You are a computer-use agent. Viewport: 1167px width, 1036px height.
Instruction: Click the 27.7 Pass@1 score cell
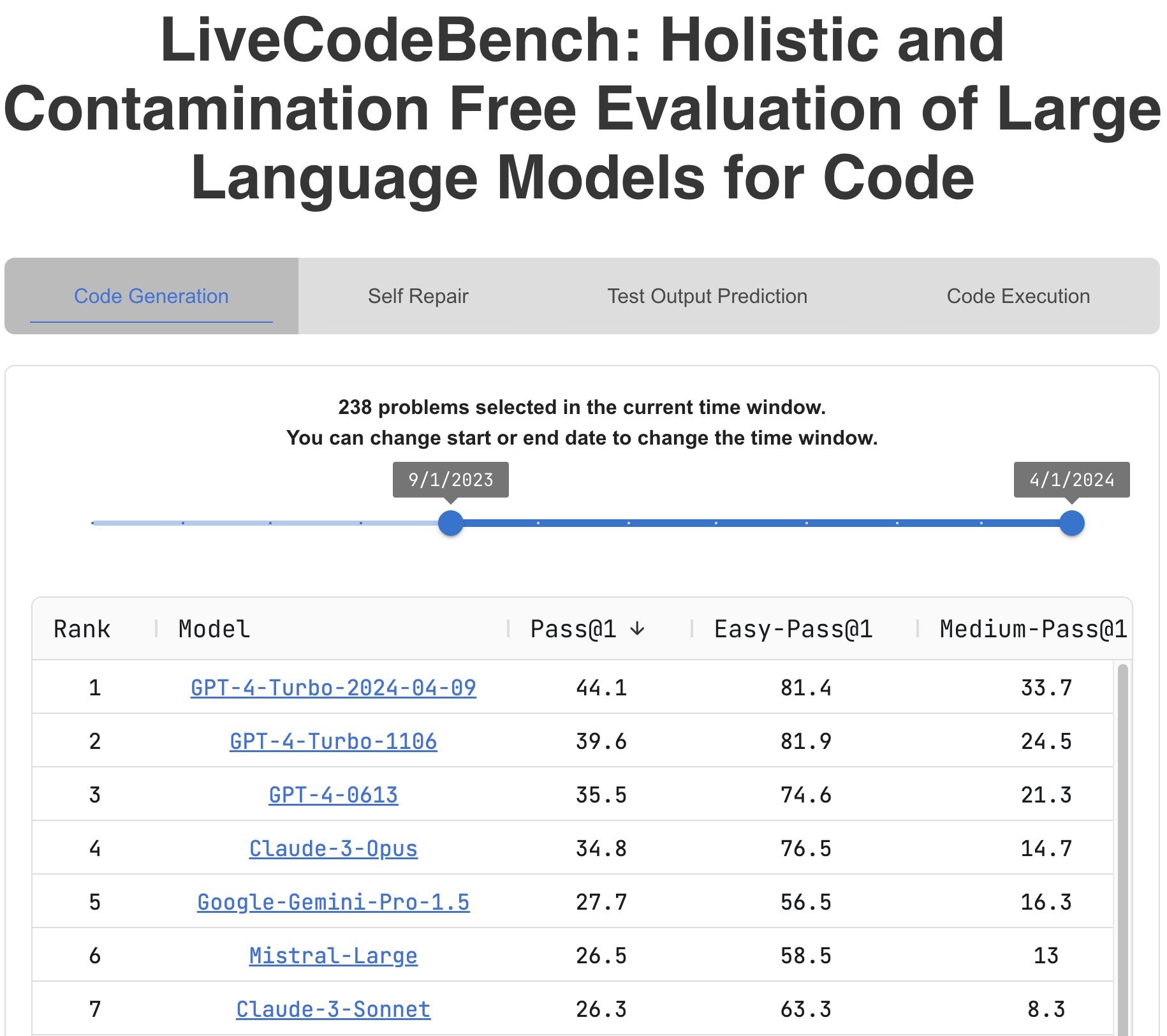pyautogui.click(x=601, y=902)
